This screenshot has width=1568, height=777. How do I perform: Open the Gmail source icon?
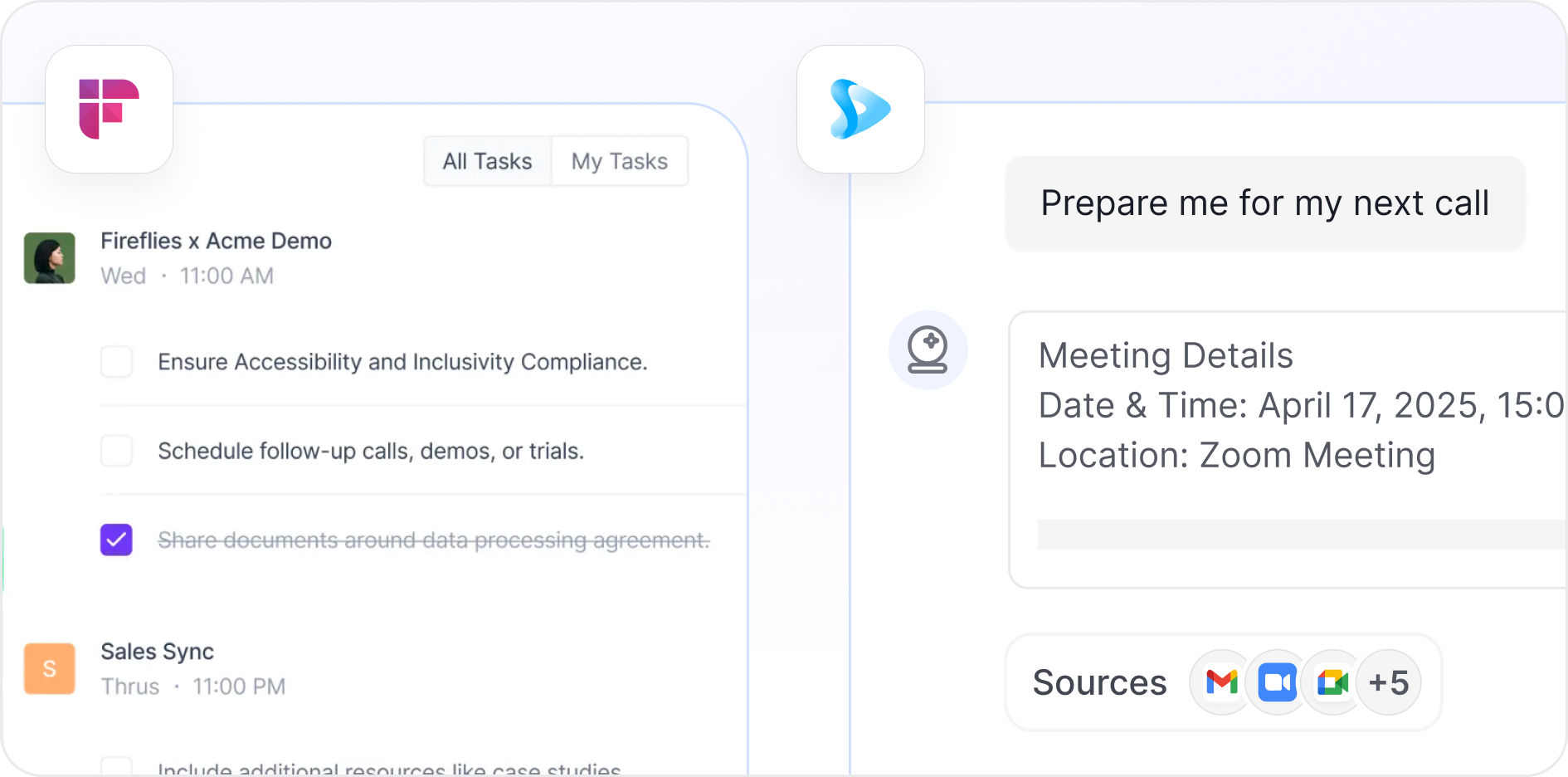(1221, 682)
